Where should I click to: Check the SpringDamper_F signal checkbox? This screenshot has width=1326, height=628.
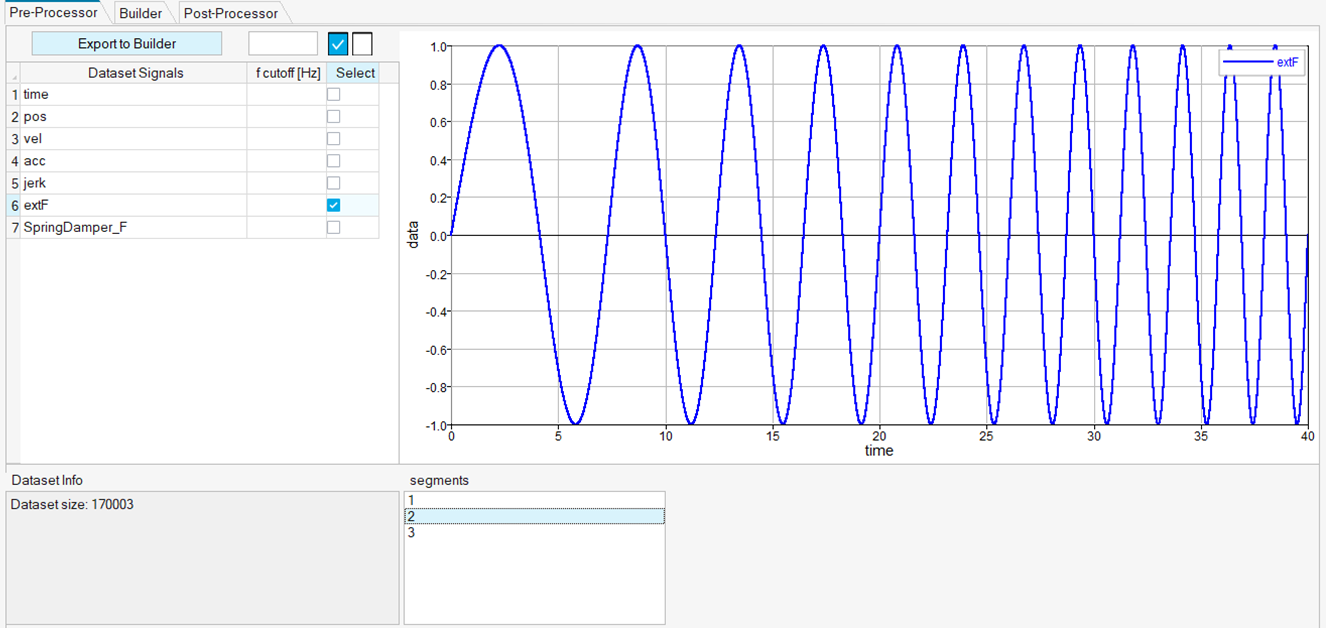pos(334,227)
